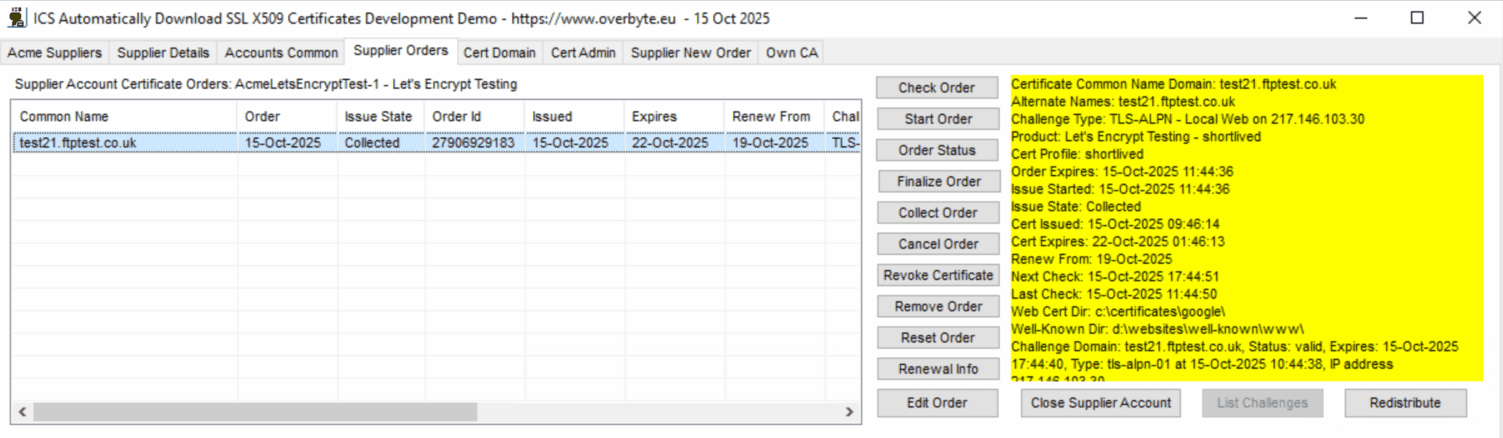
Task: Open the Own CA tab
Action: coord(791,53)
